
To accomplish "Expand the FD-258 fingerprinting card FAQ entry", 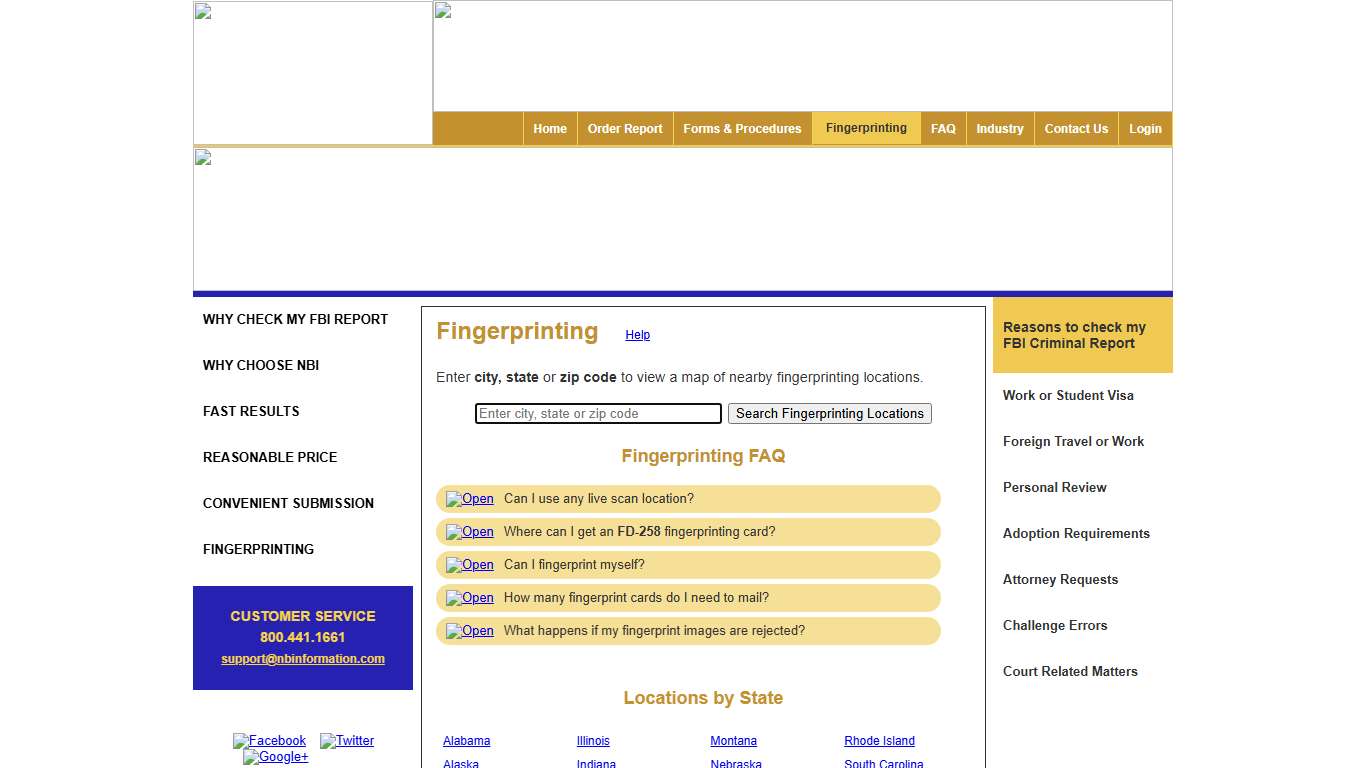I will click(x=469, y=531).
